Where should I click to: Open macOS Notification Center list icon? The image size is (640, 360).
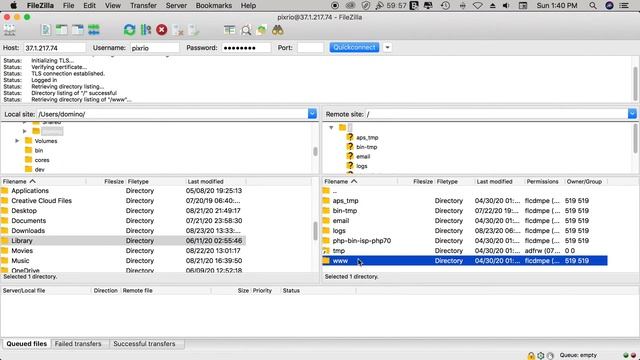pyautogui.click(x=624, y=5)
